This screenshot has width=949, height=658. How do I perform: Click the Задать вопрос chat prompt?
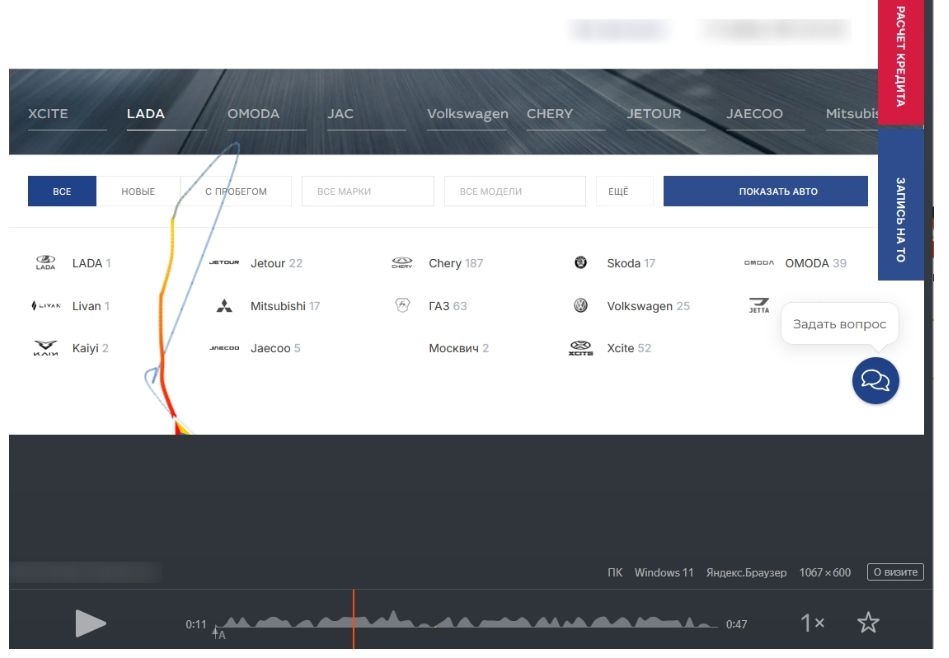839,324
